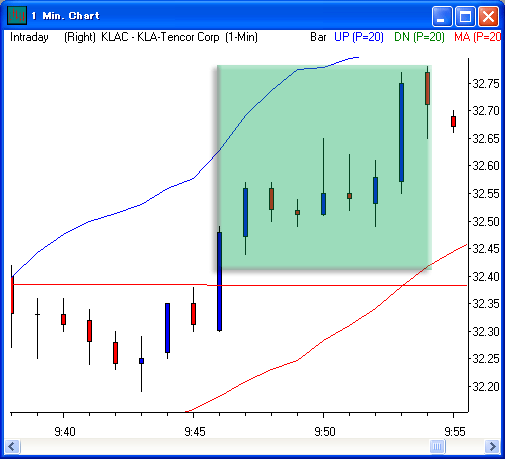Screen dimensions: 505x459
Task: Click the "1 Min. Chart" window title
Action: [x=66, y=16]
